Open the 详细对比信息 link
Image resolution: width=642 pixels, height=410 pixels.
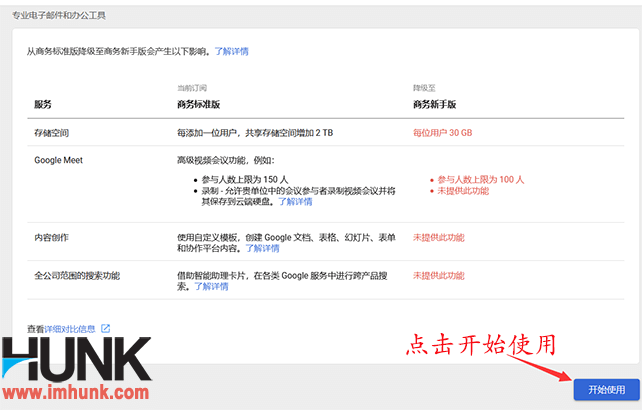(70, 328)
